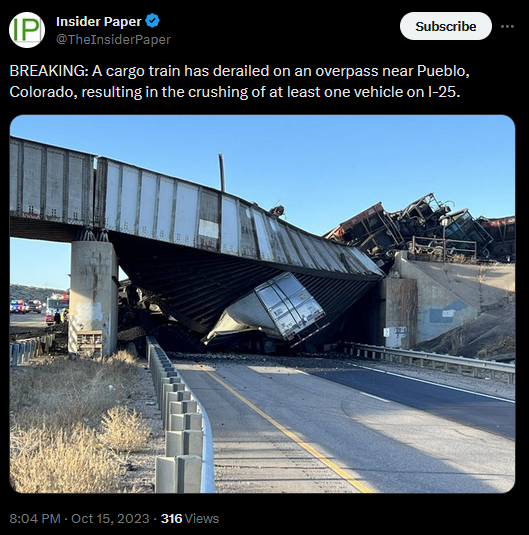Viewport: 529px width, 535px height.
Task: Click the blue verified checkmark badge
Action: click(x=153, y=21)
